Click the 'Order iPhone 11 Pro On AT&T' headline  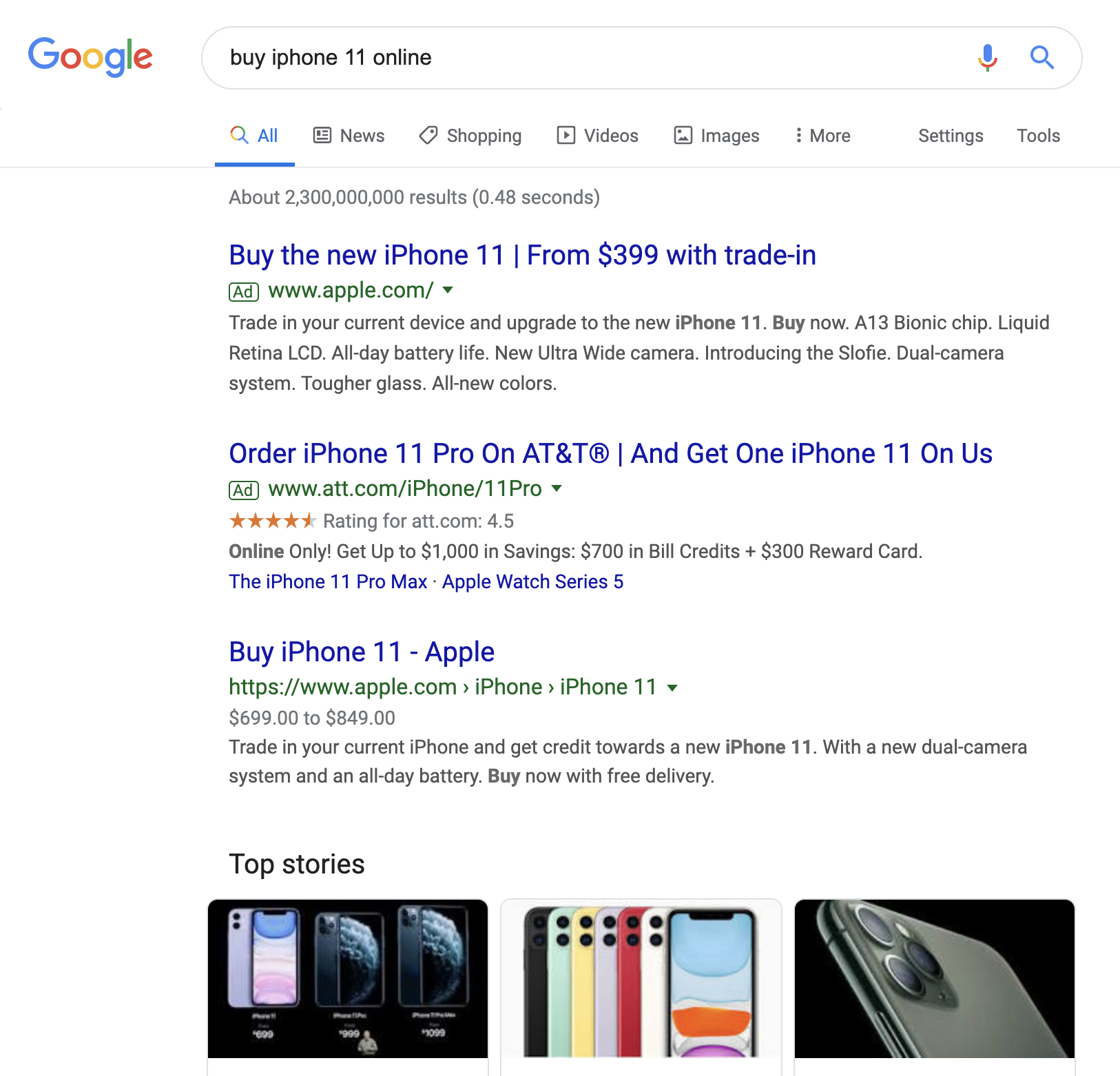pyautogui.click(x=610, y=453)
